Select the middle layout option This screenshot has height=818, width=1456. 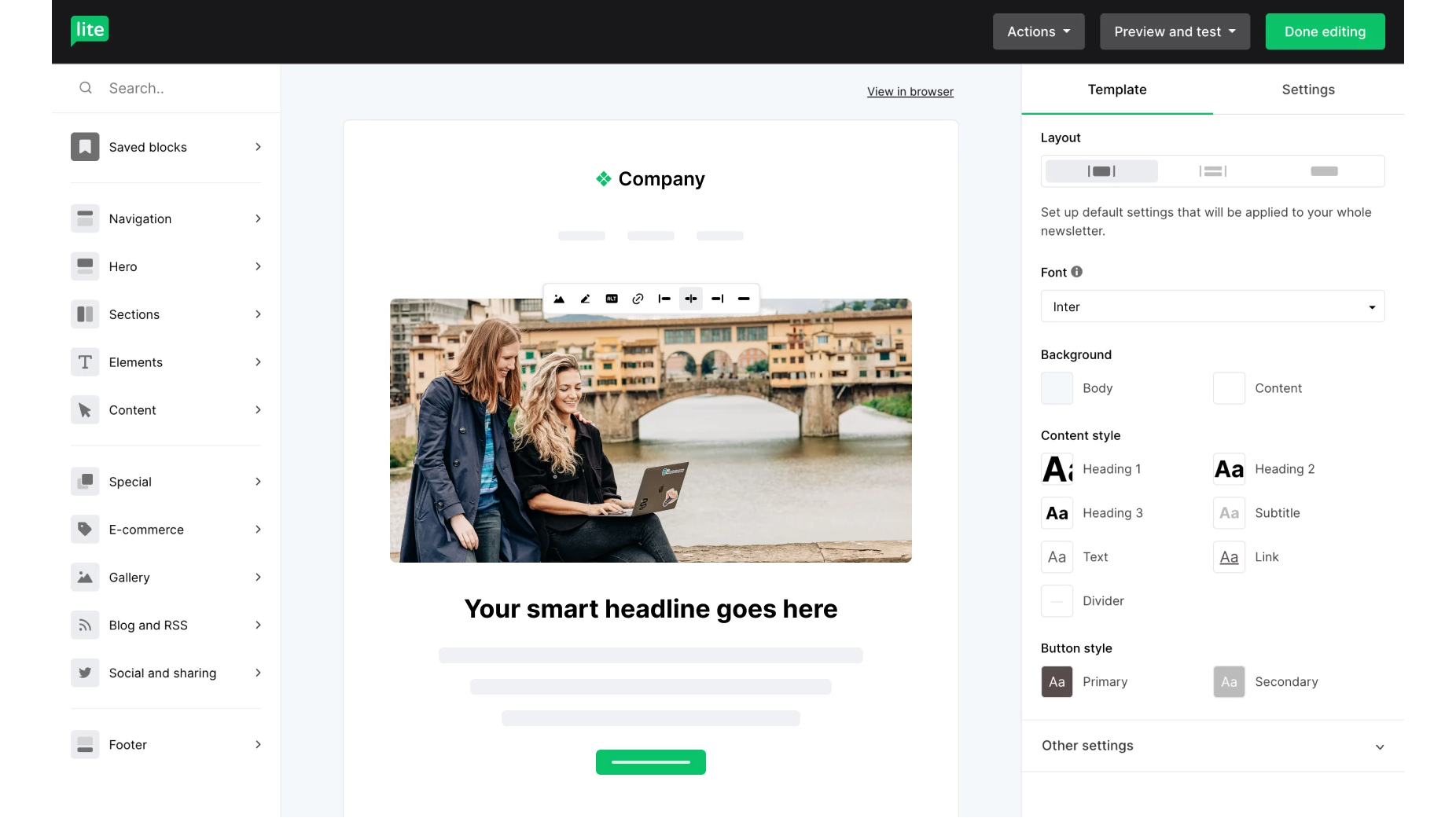pos(1212,171)
